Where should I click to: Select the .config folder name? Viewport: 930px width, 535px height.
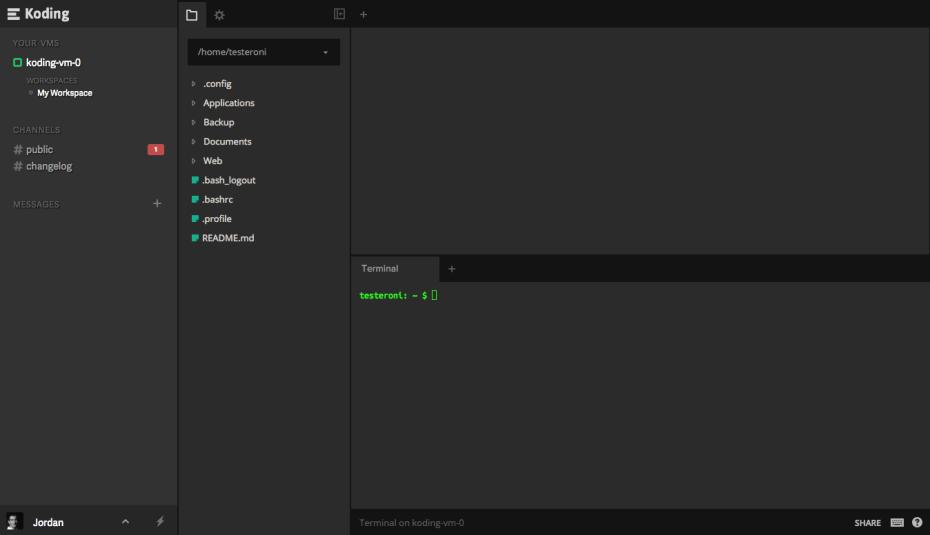pyautogui.click(x=217, y=84)
